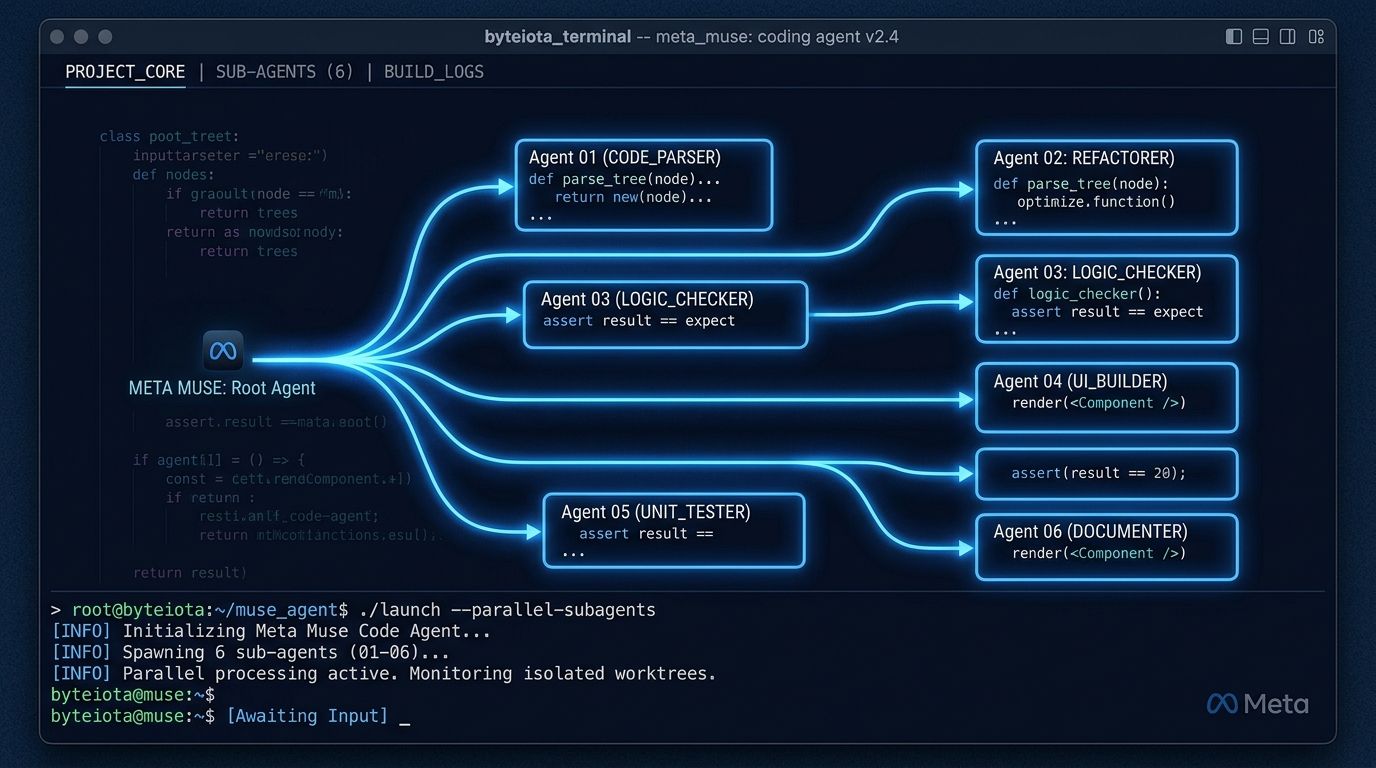The width and height of the screenshot is (1376, 768).
Task: Open the customize layout icon
Action: [1316, 37]
